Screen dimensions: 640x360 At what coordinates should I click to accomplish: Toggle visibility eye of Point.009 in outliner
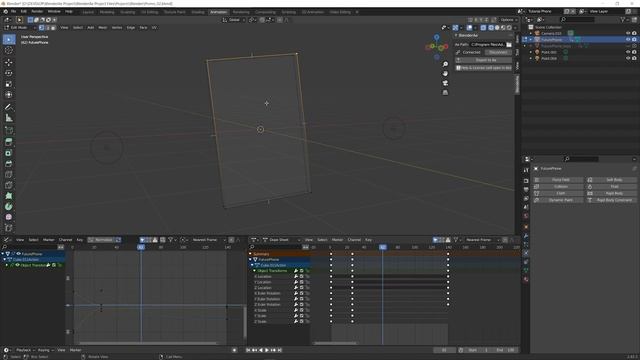628,52
